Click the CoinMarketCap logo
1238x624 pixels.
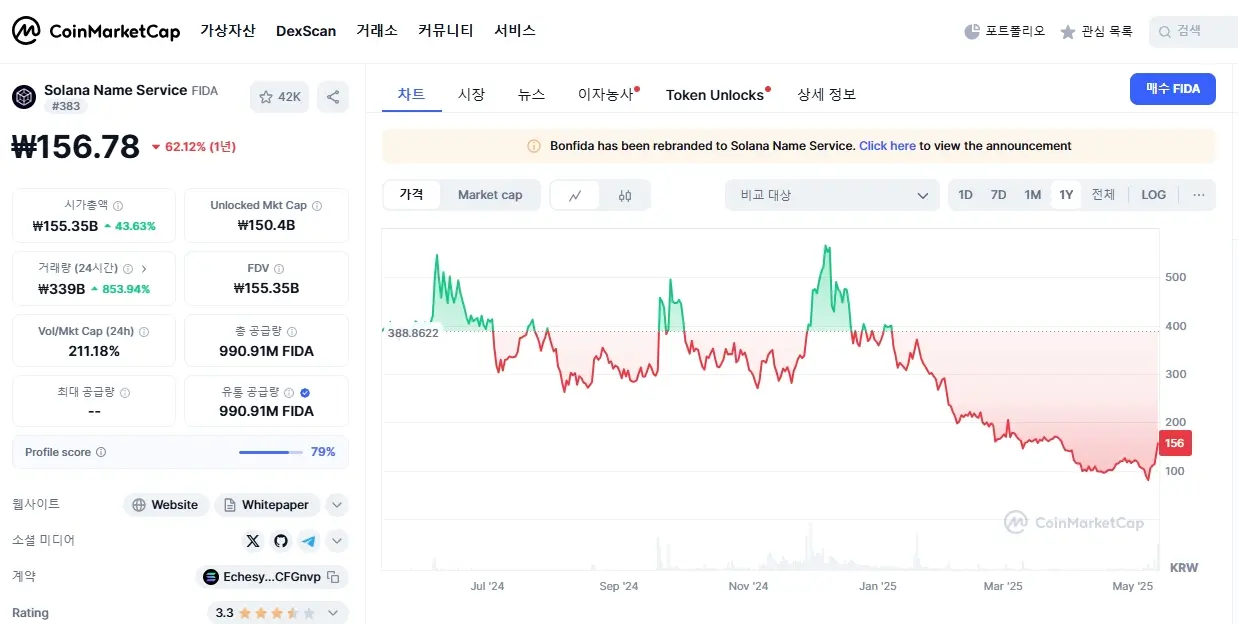(x=96, y=31)
